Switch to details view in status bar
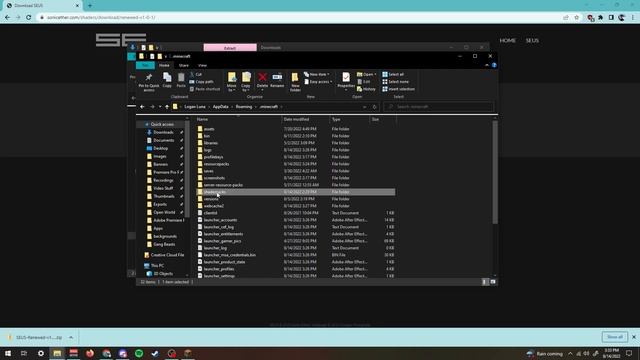 (x=485, y=282)
